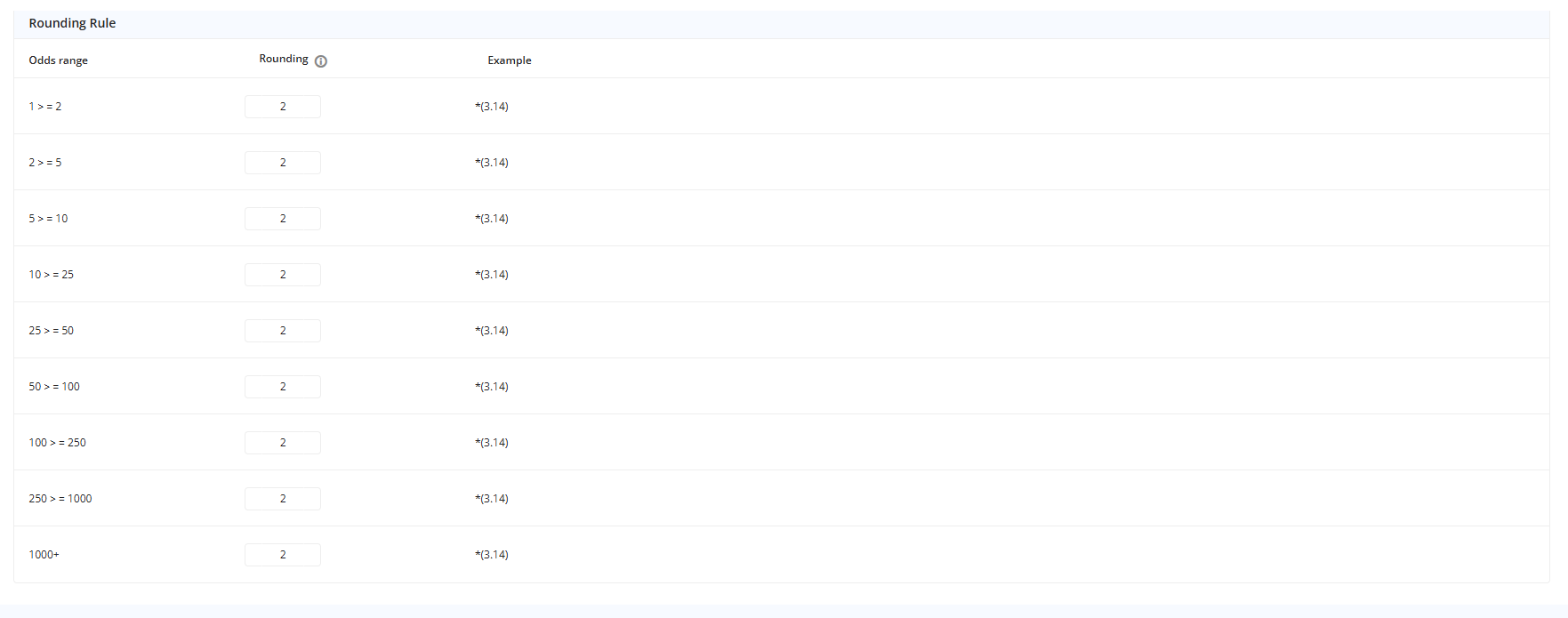The height and width of the screenshot is (618, 1568).
Task: Click the info icon next to Rounding
Action: click(321, 61)
